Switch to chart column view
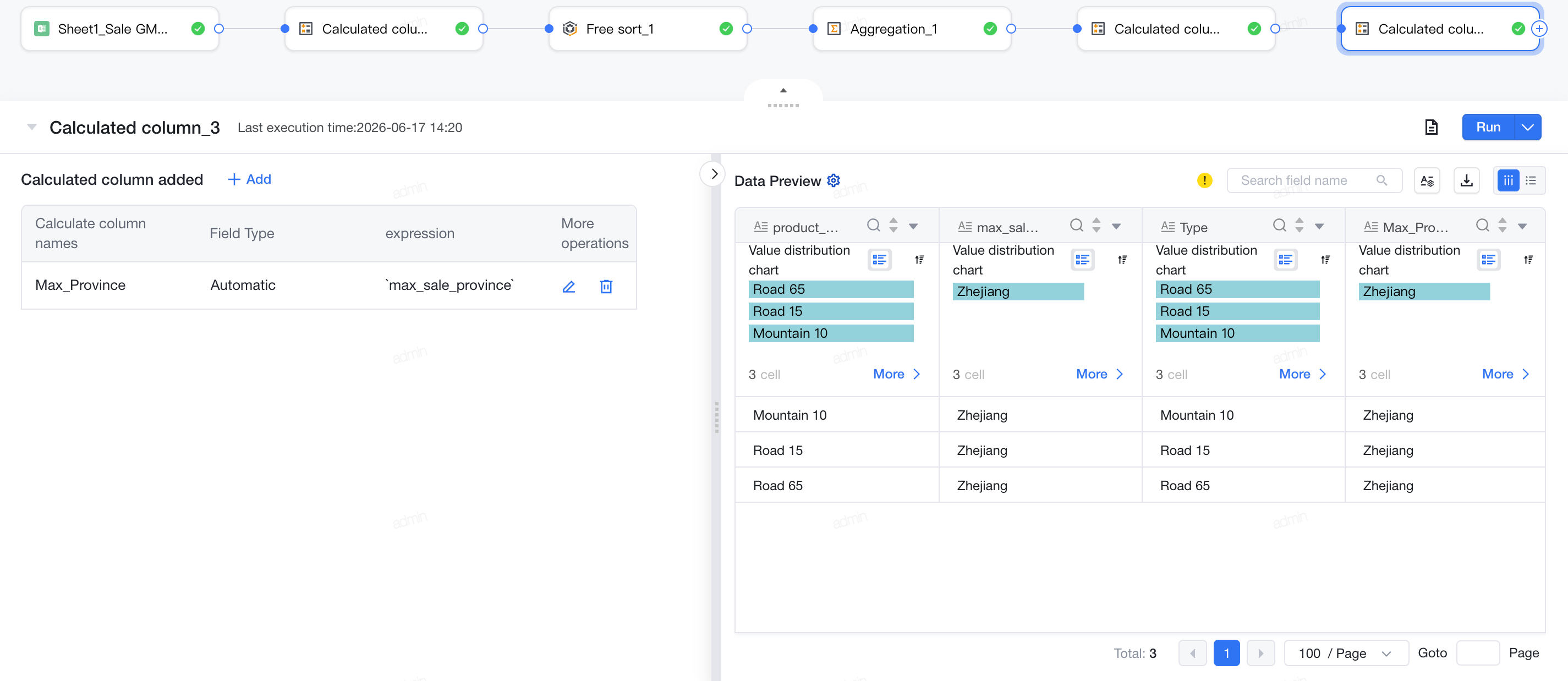This screenshot has height=681, width=1568. tap(1507, 180)
